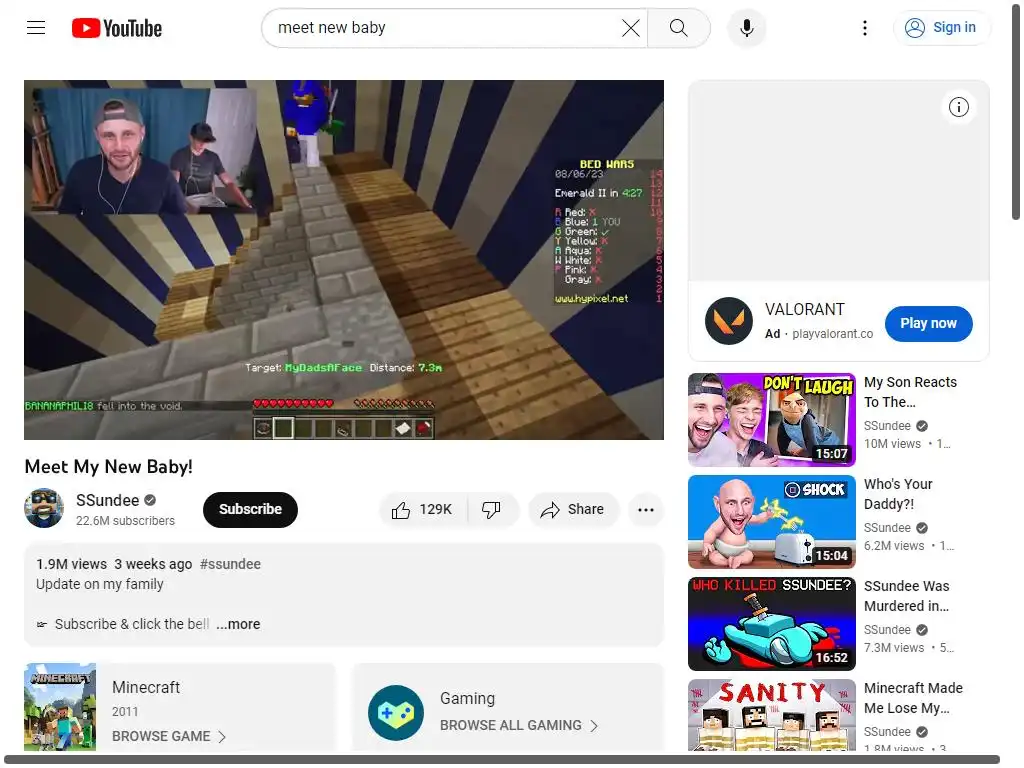Viewport: 1024px width, 768px height.
Task: Open more actions ellipsis under video
Action: point(645,510)
